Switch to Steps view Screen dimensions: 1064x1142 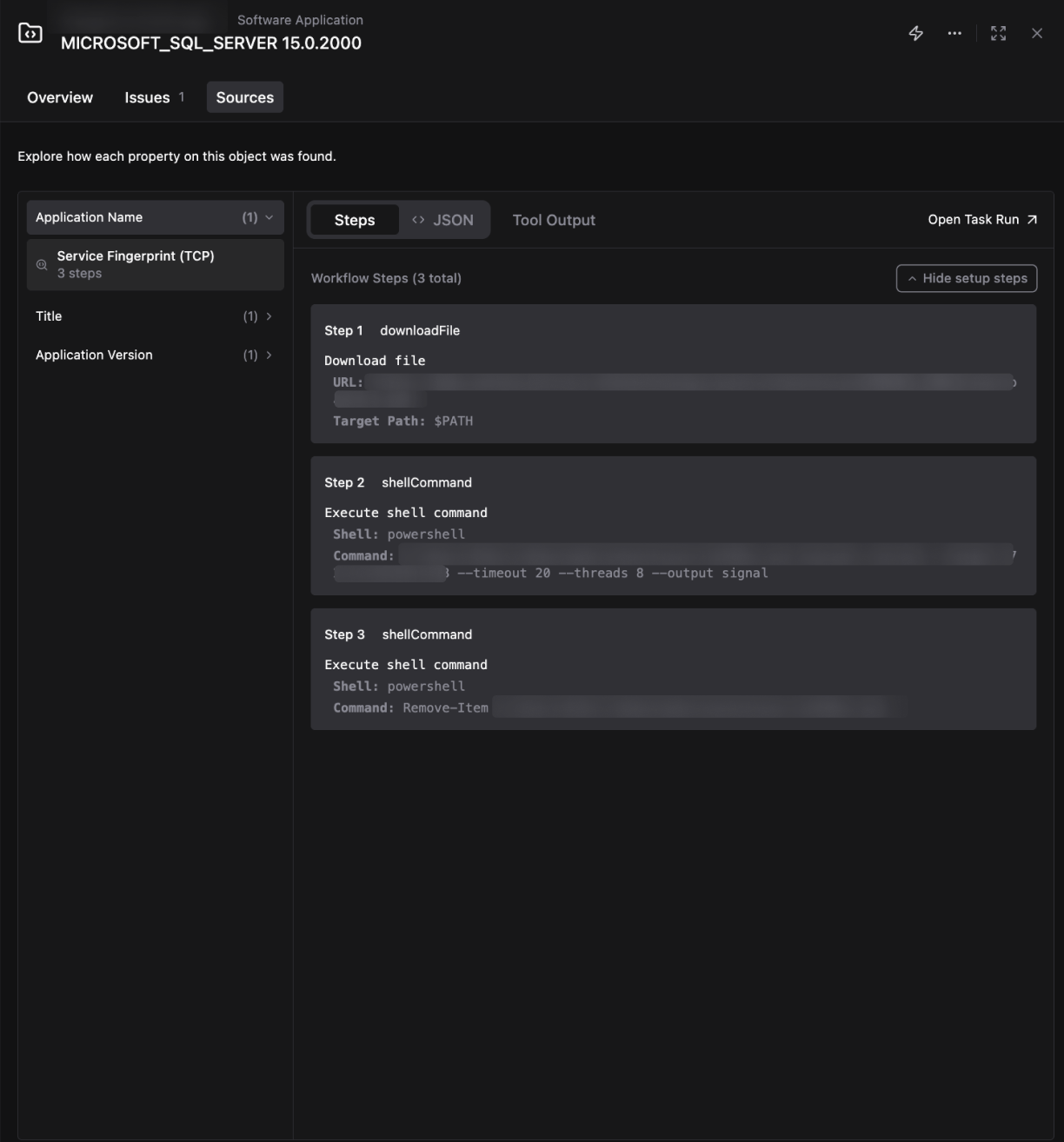[355, 220]
